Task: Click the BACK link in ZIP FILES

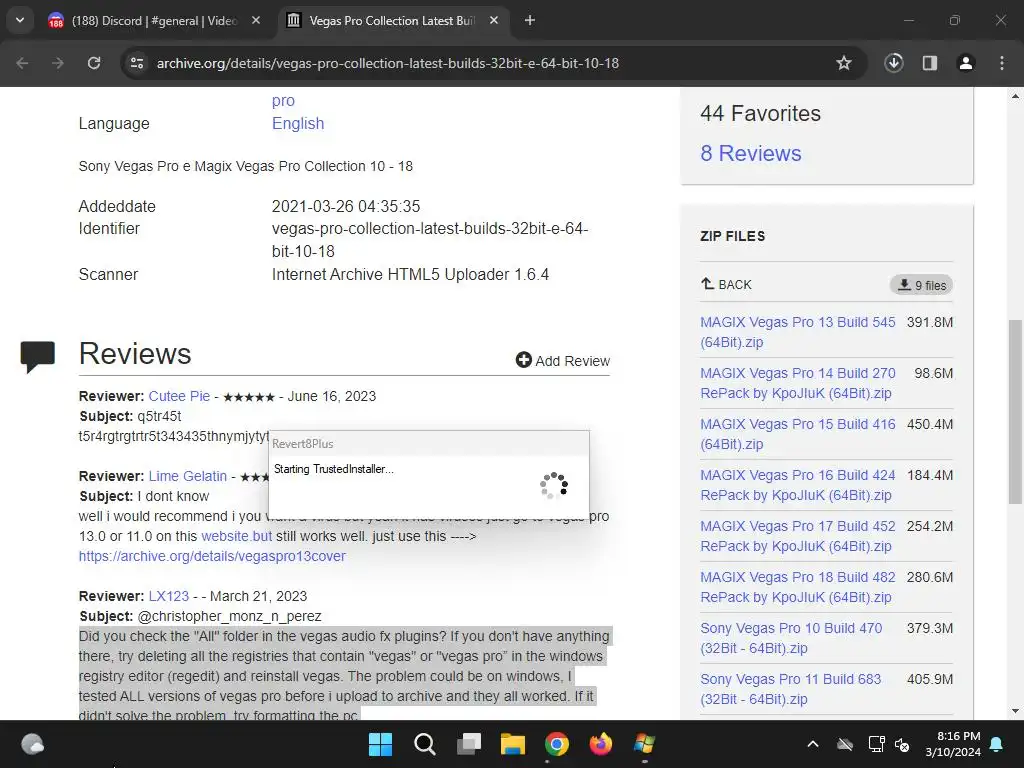Action: pos(726,285)
